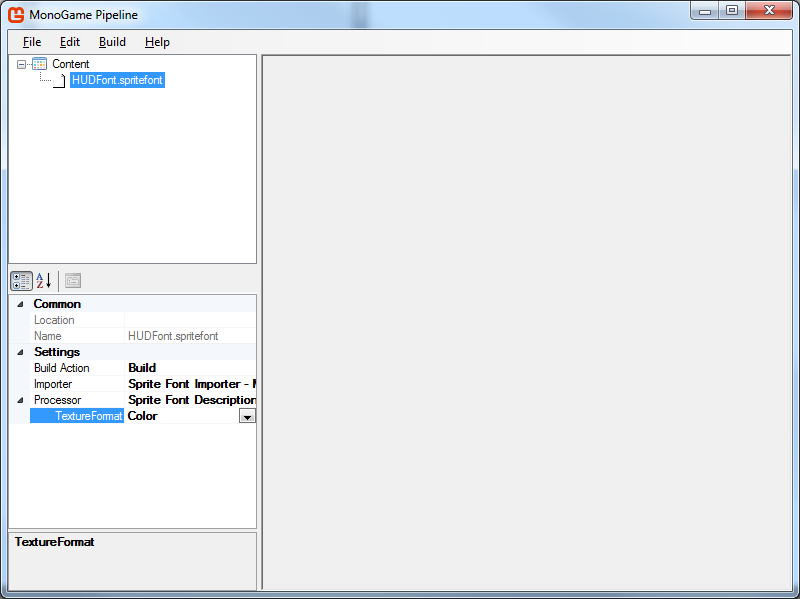Select the Importer property row
This screenshot has height=599, width=800.
143,384
